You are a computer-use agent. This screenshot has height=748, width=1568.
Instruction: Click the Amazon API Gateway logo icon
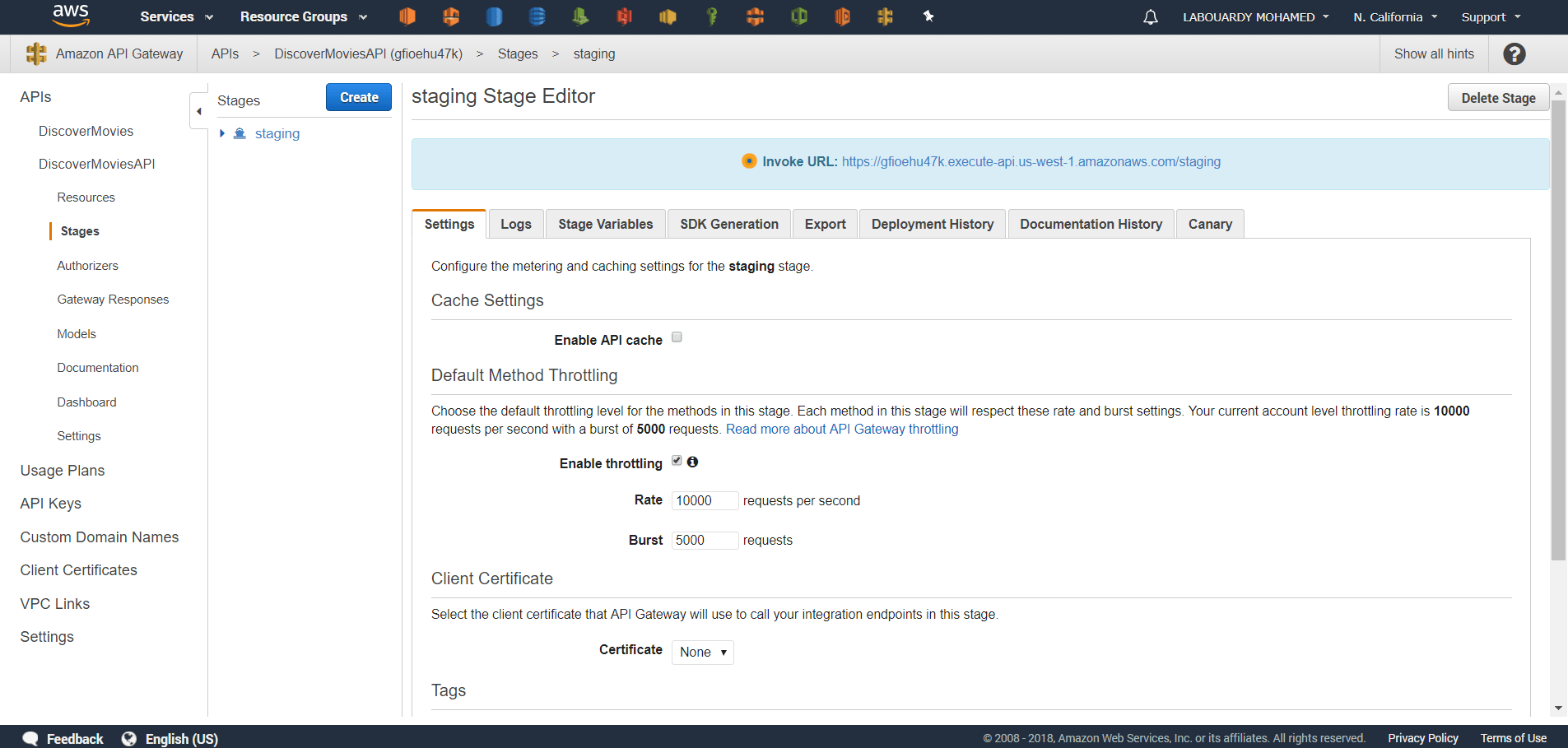tap(36, 53)
